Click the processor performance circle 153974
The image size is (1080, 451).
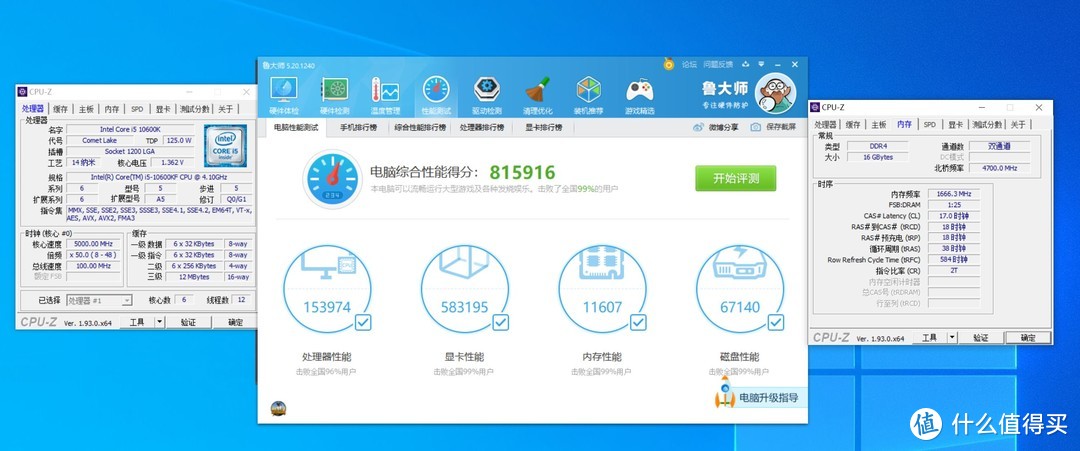click(x=327, y=290)
